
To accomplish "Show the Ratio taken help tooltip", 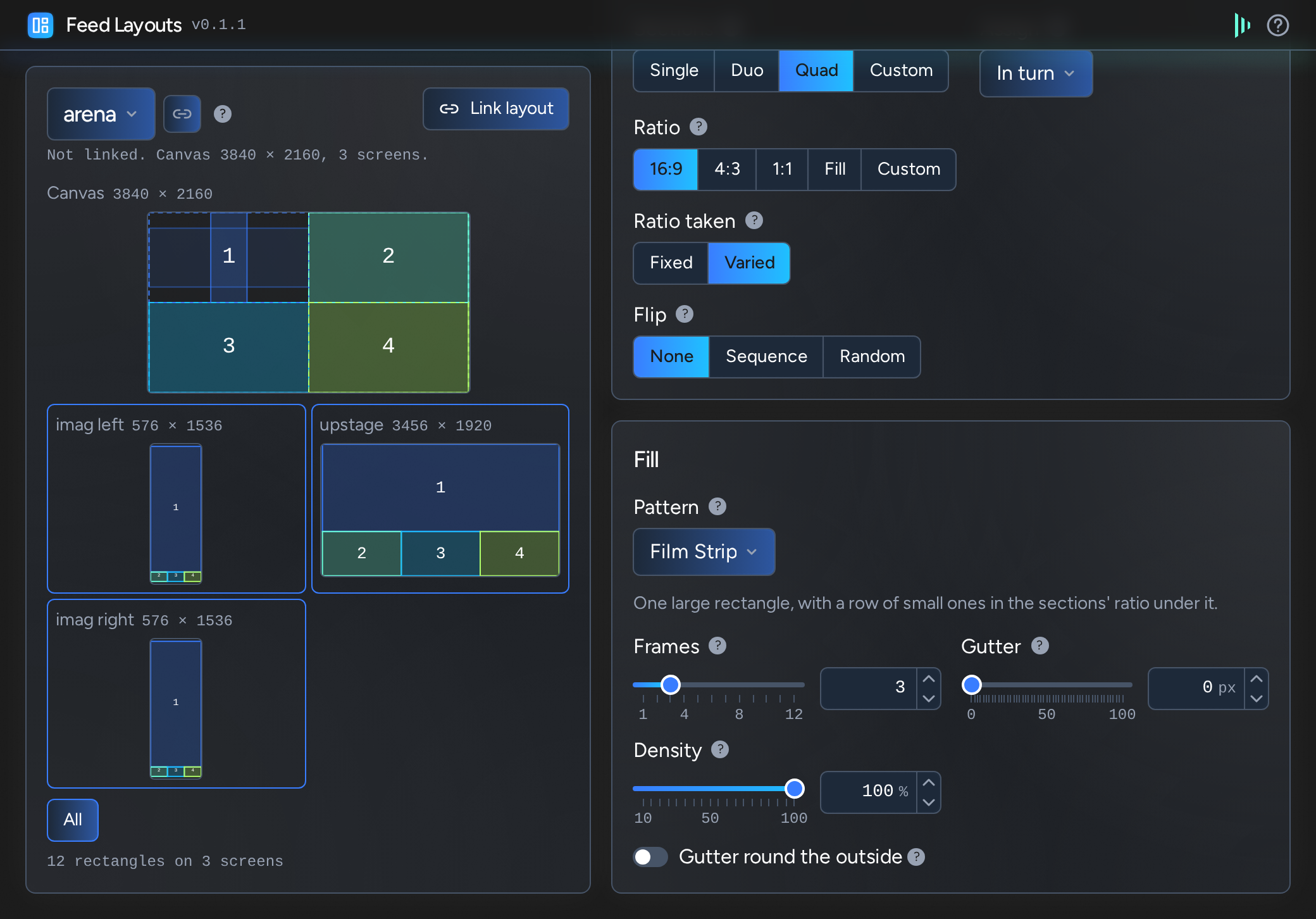I will point(754,220).
